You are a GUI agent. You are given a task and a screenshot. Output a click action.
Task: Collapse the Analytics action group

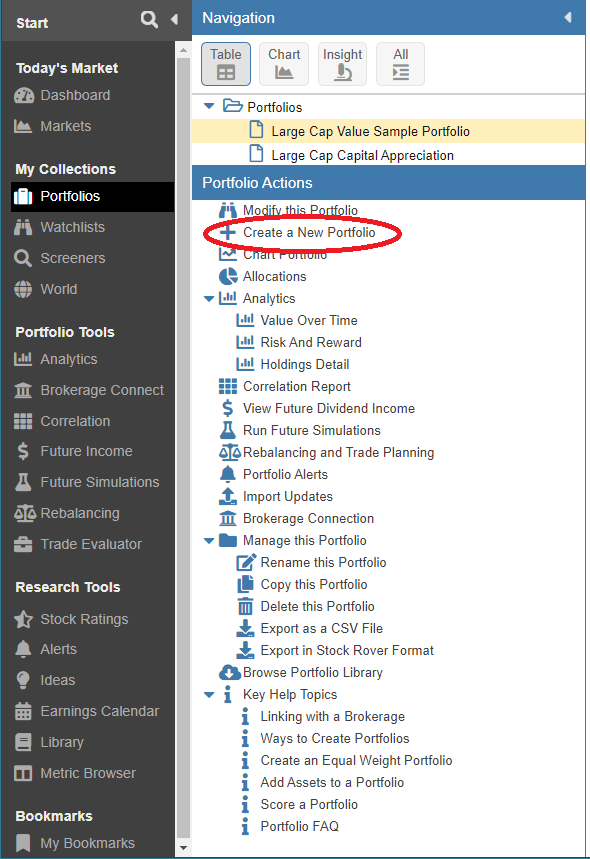tap(209, 299)
